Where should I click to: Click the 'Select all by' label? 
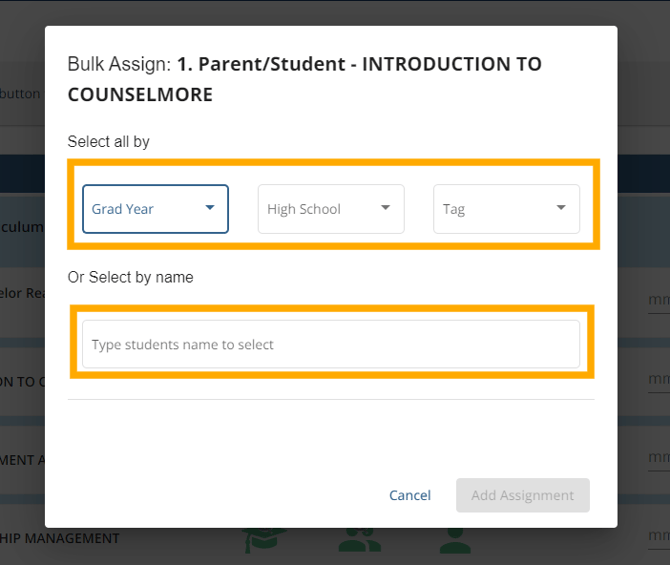(x=108, y=142)
